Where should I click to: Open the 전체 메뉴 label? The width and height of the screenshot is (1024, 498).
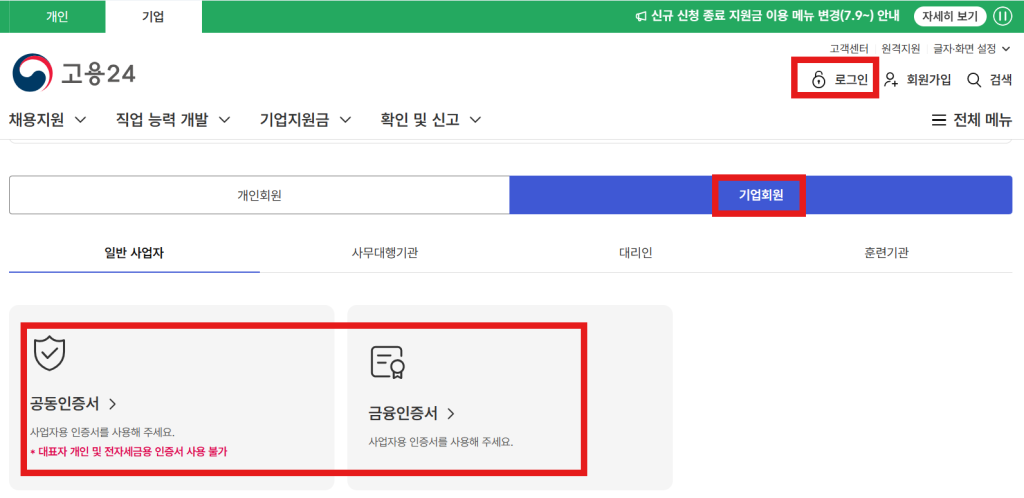(983, 120)
